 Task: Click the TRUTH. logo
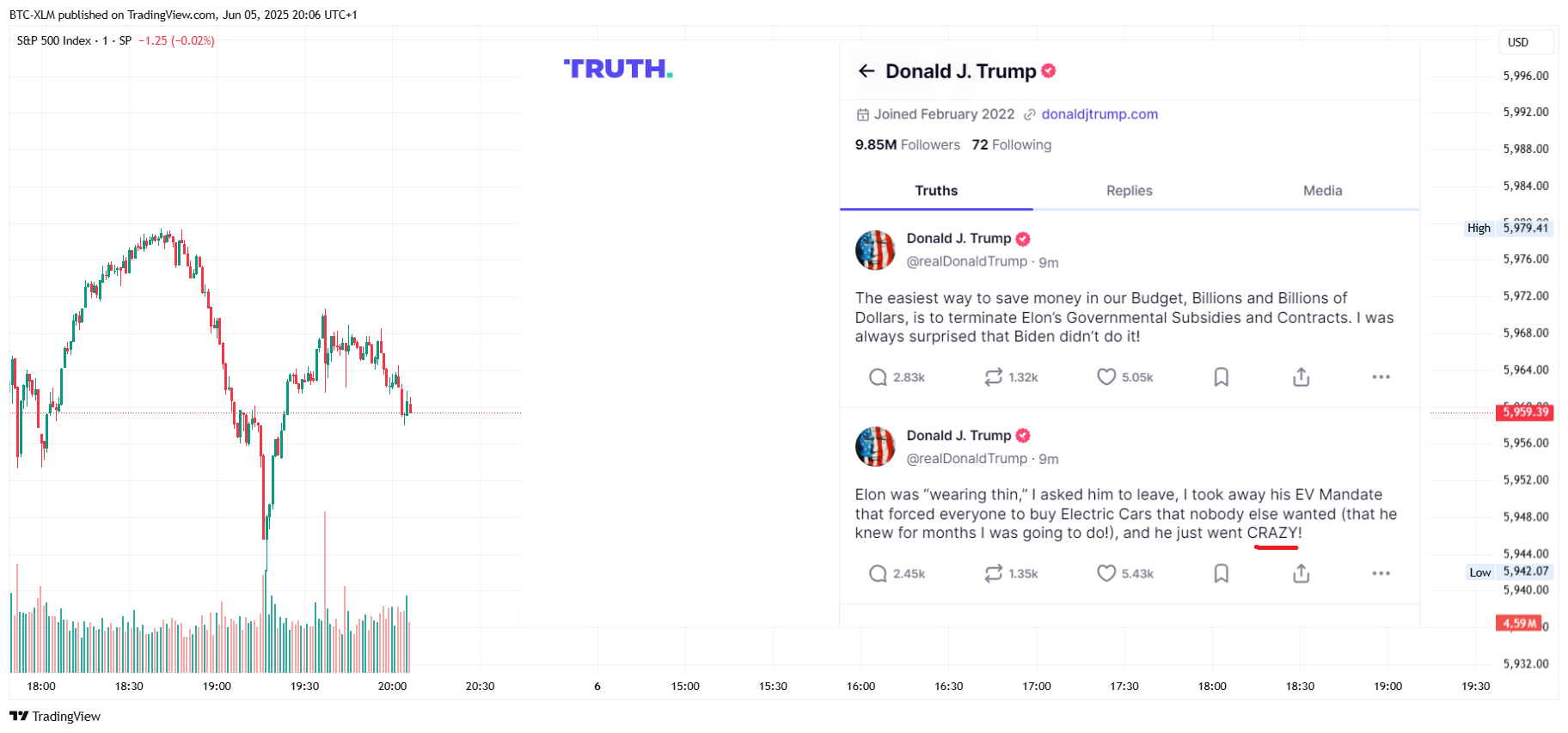[x=618, y=69]
